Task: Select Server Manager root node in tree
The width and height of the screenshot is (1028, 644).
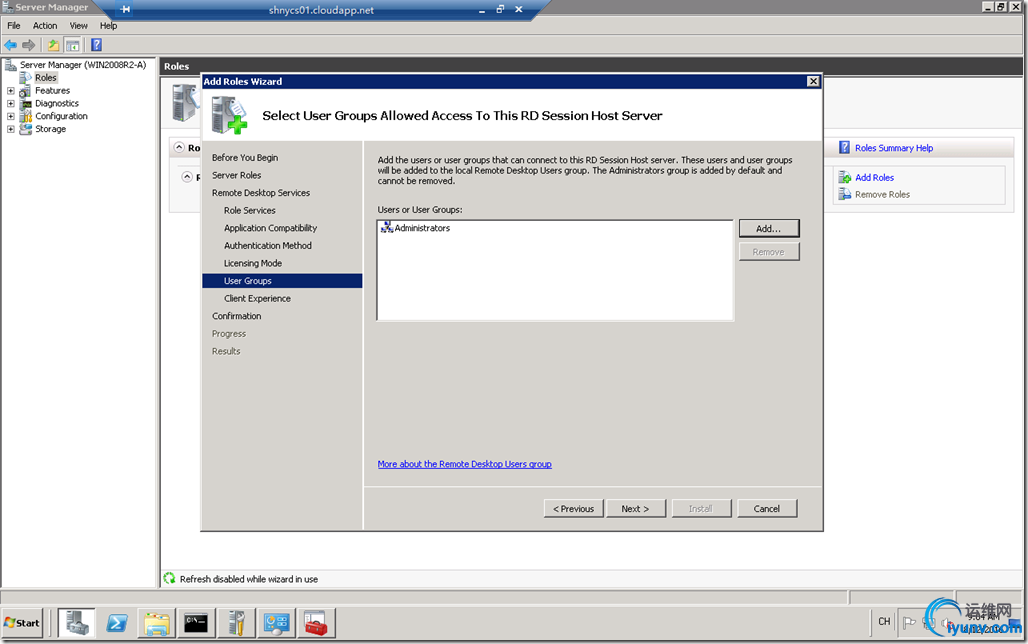Action: (83, 65)
